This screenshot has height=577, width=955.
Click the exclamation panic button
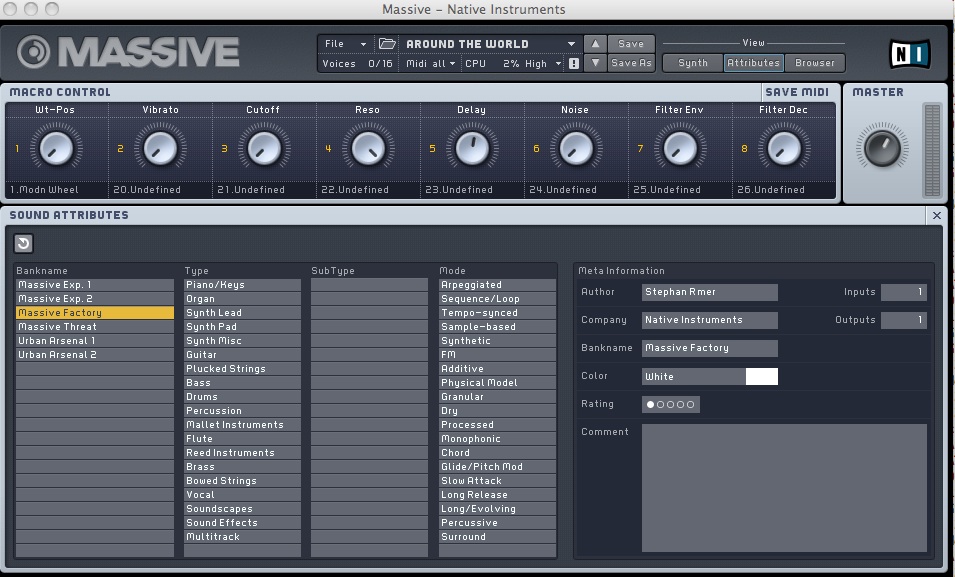pos(574,63)
